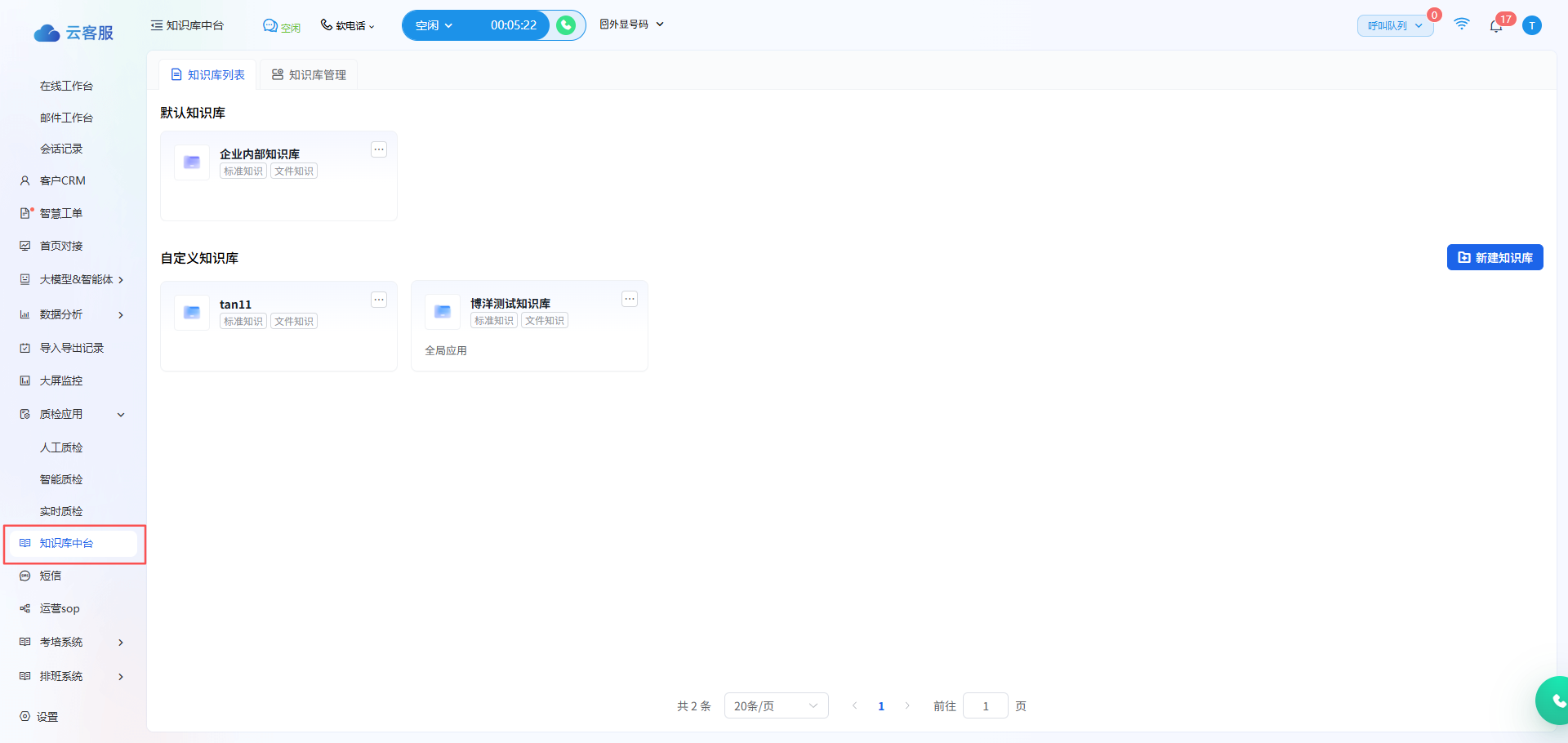Switch to the 知识库管理 tab
The width and height of the screenshot is (1568, 743).
[x=309, y=74]
